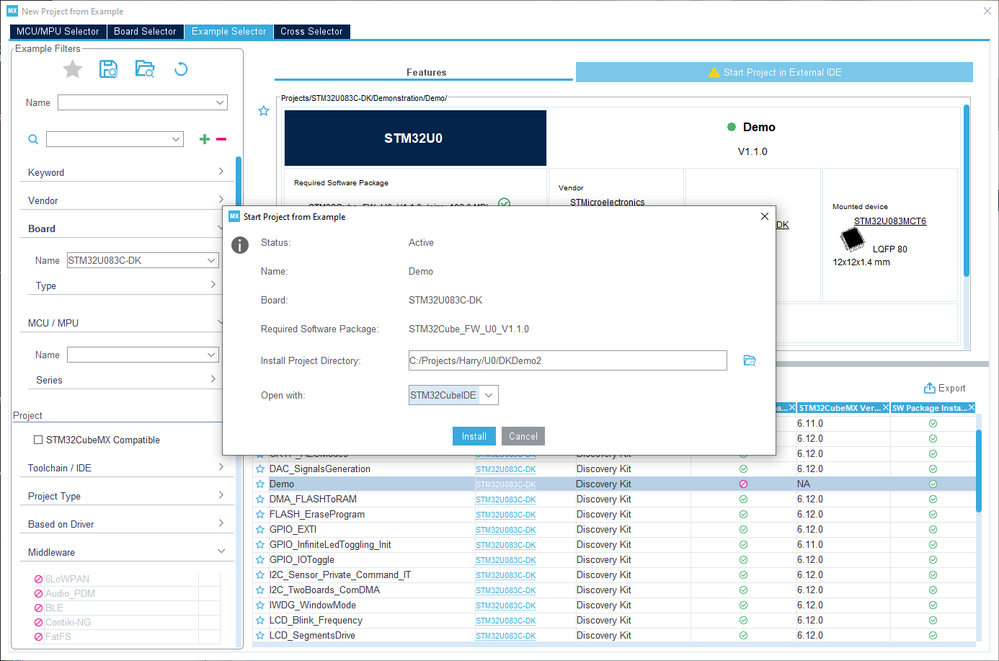Click SW package check in Demo row
This screenshot has width=999, height=661.
coord(933,484)
